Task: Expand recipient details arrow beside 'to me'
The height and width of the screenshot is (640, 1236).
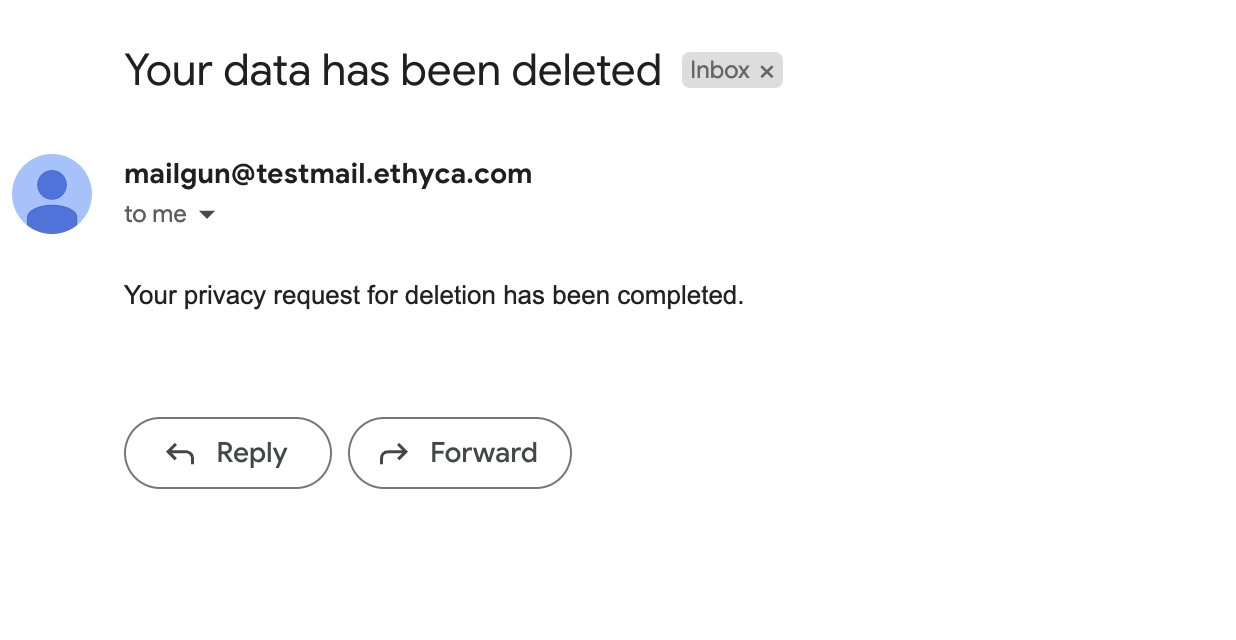Action: [207, 214]
